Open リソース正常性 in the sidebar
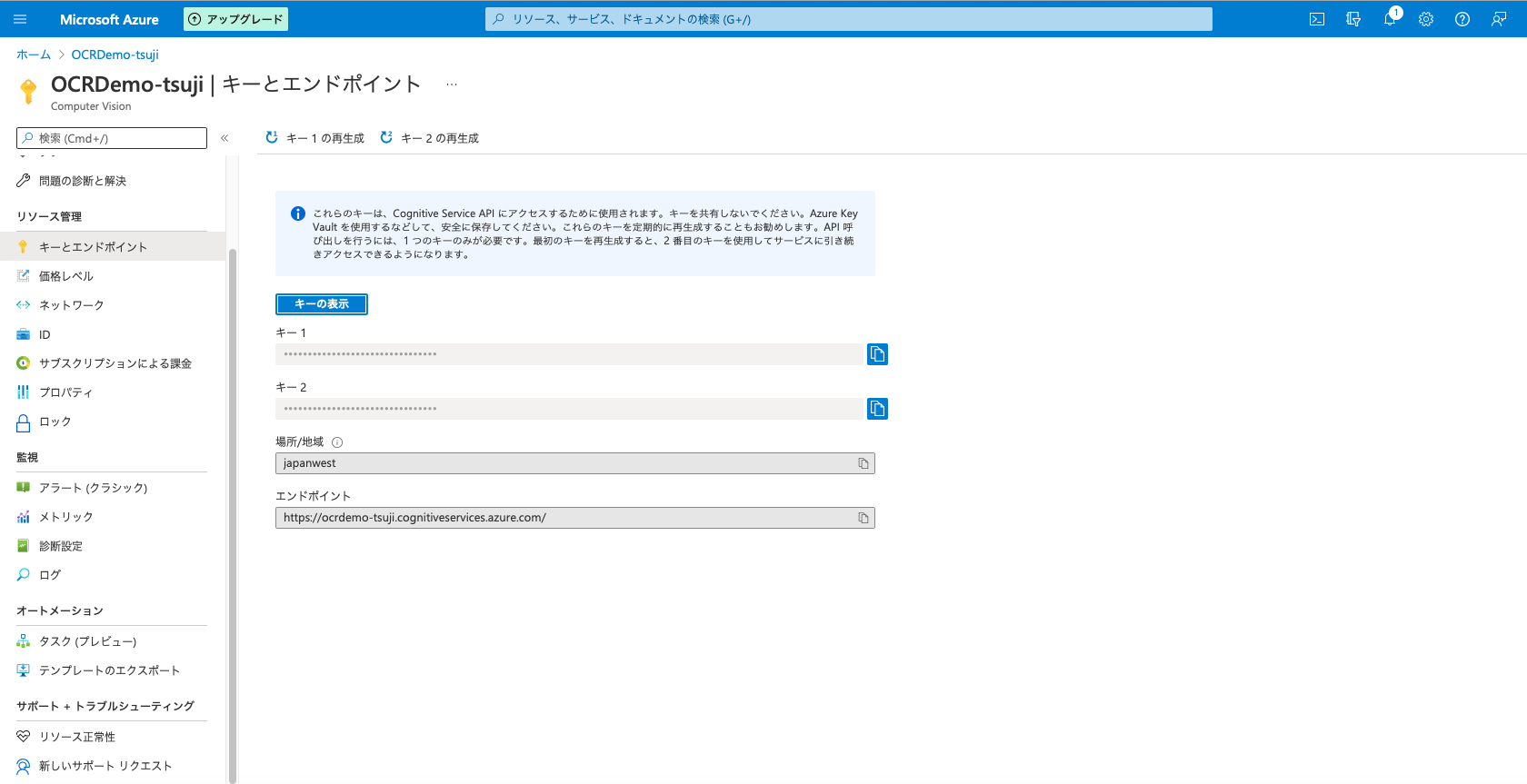Image resolution: width=1527 pixels, height=784 pixels. tap(113, 737)
